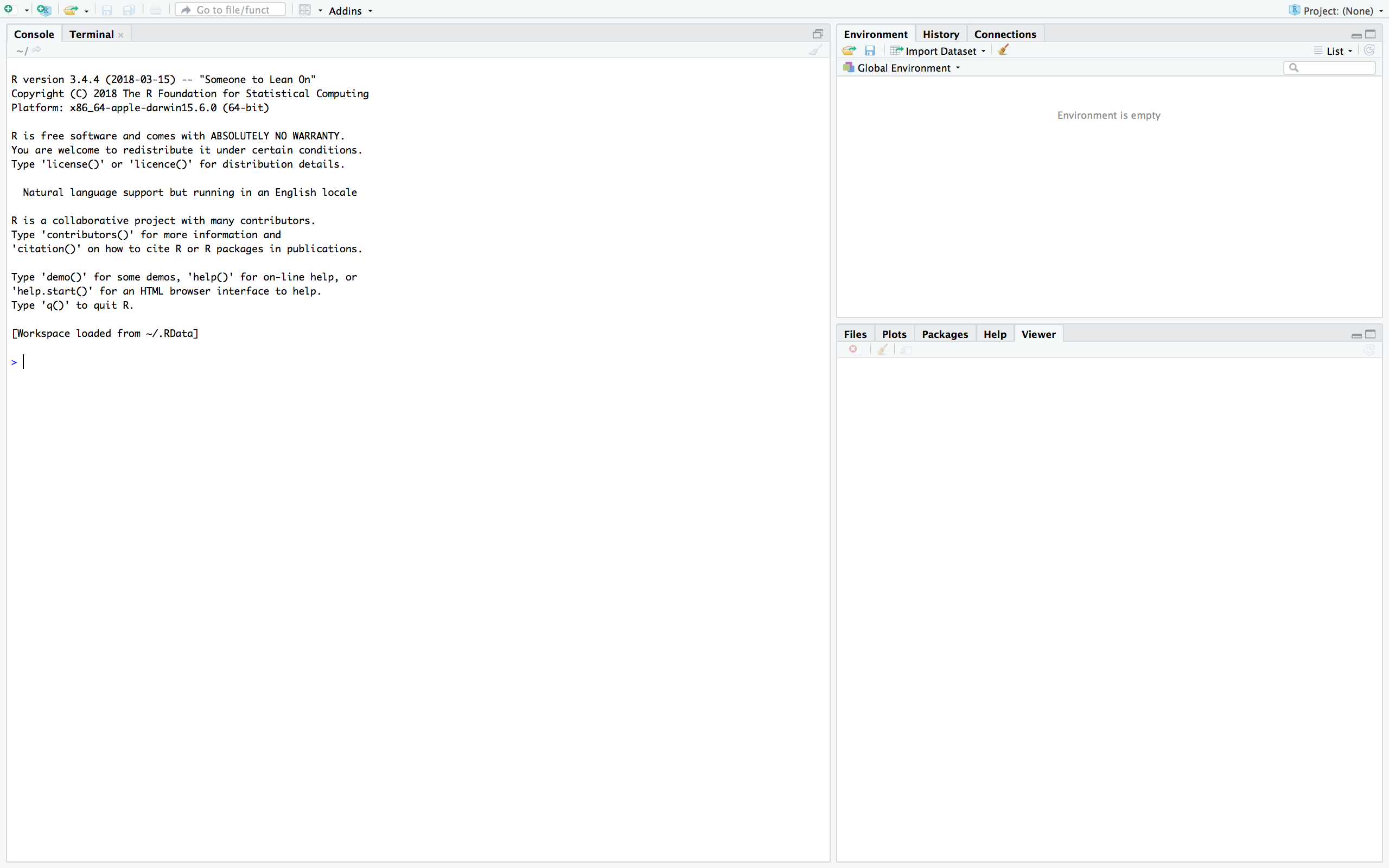Click the Open File folder icon
This screenshot has height=868, width=1389.
point(71,10)
